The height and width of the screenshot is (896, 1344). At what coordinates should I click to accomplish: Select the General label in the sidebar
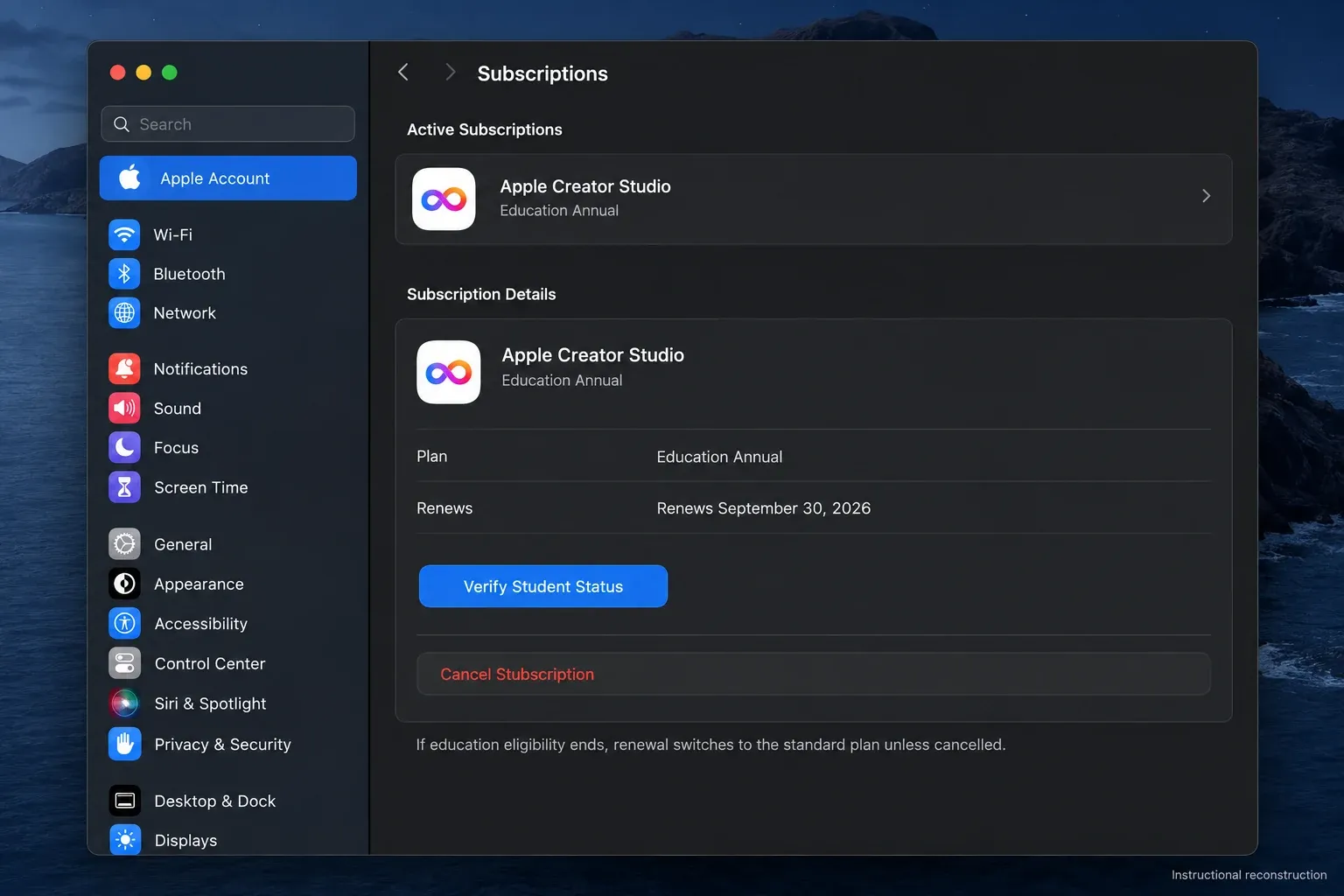pos(183,544)
